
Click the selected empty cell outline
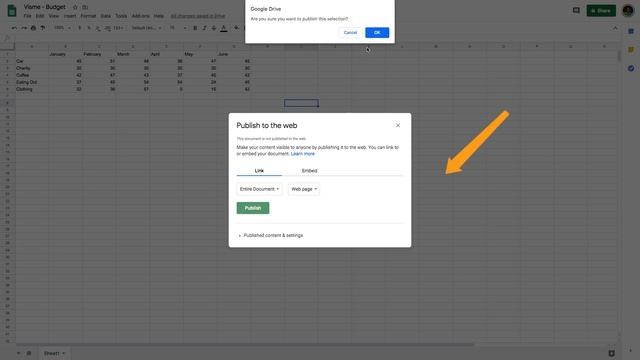[301, 103]
